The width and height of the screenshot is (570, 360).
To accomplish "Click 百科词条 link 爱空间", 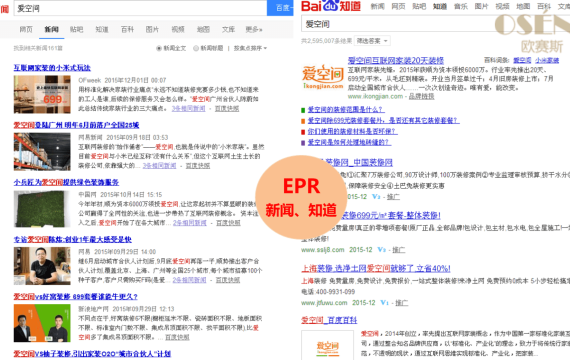I will point(522,60).
